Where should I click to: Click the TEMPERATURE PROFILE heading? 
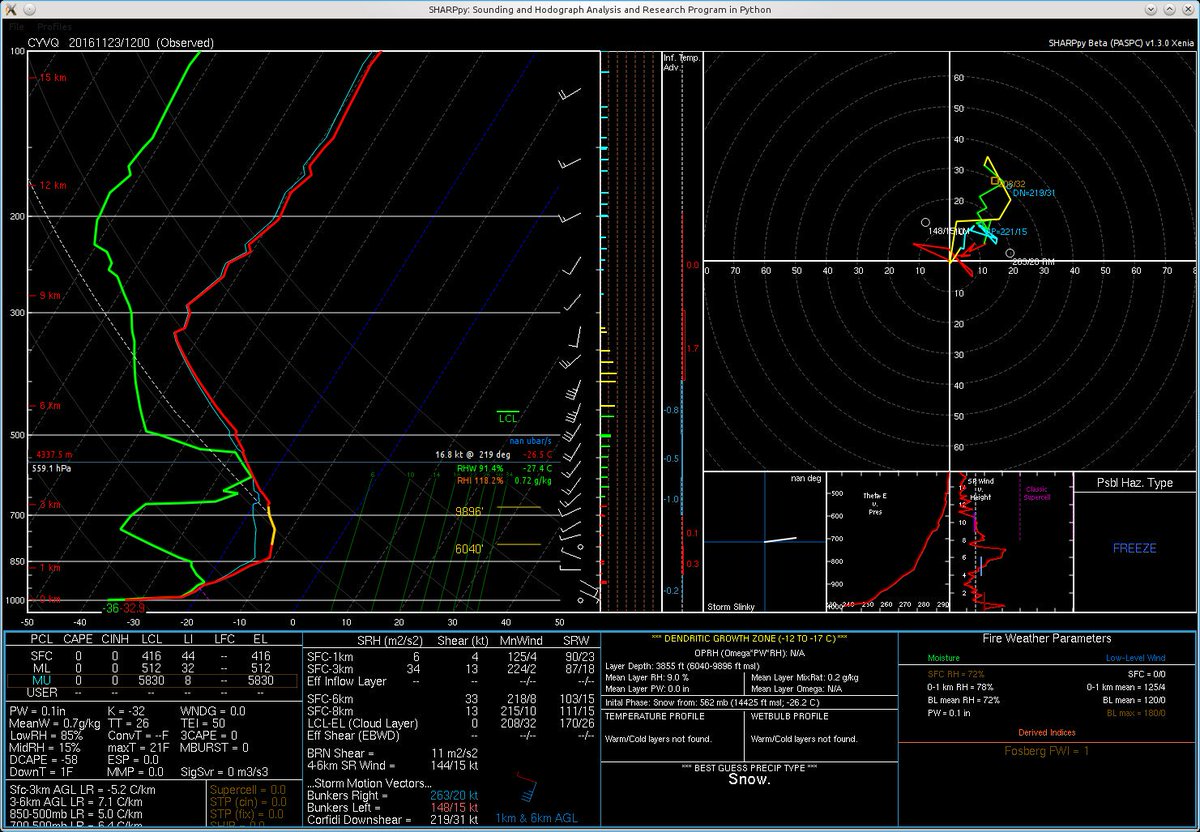tap(653, 716)
